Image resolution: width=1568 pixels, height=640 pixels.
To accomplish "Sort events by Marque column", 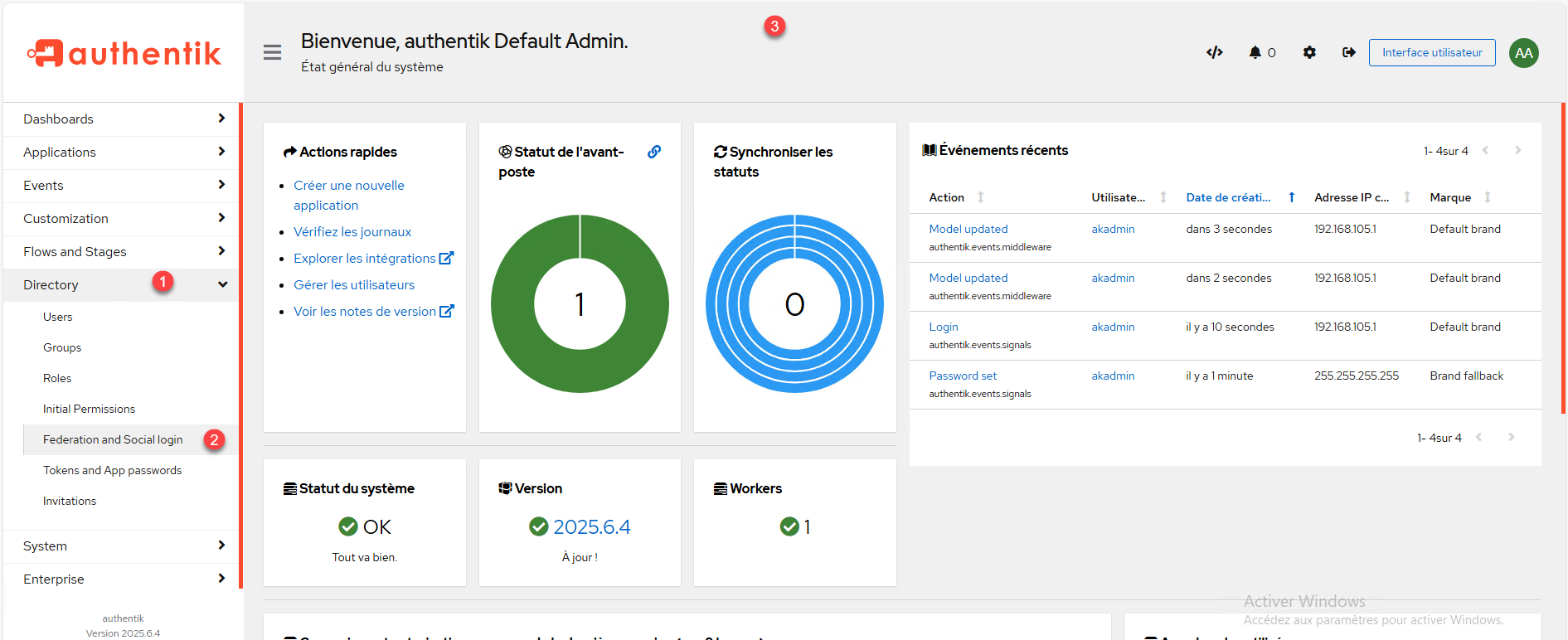I will [x=1450, y=197].
